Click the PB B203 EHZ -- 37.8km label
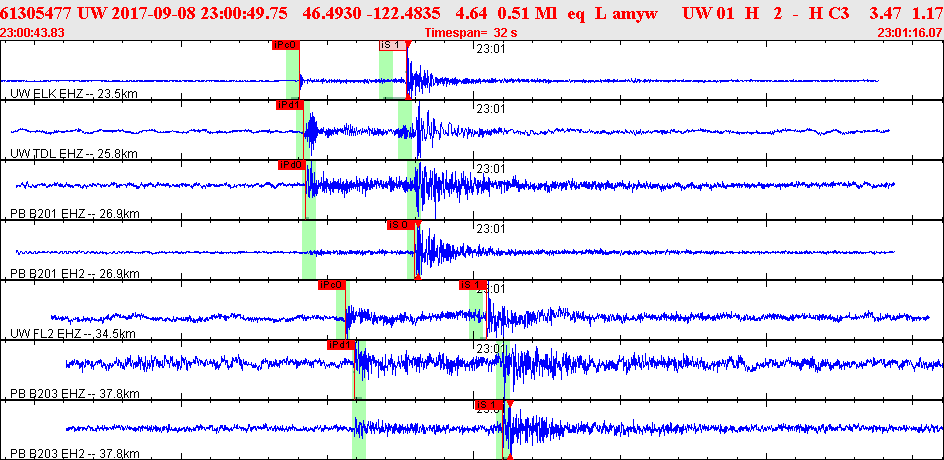This screenshot has width=944, height=460. click(x=75, y=394)
